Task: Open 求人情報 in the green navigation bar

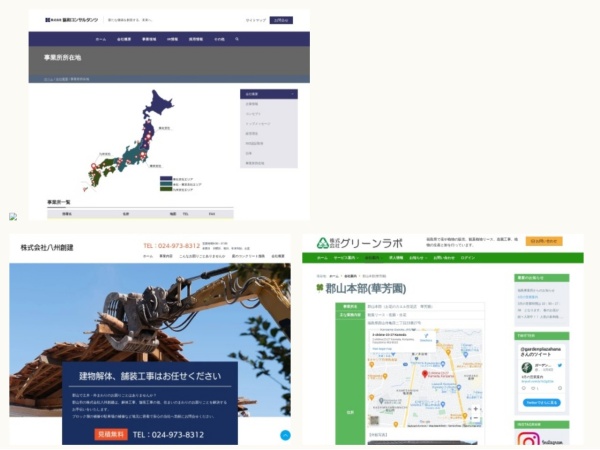Action: point(396,258)
